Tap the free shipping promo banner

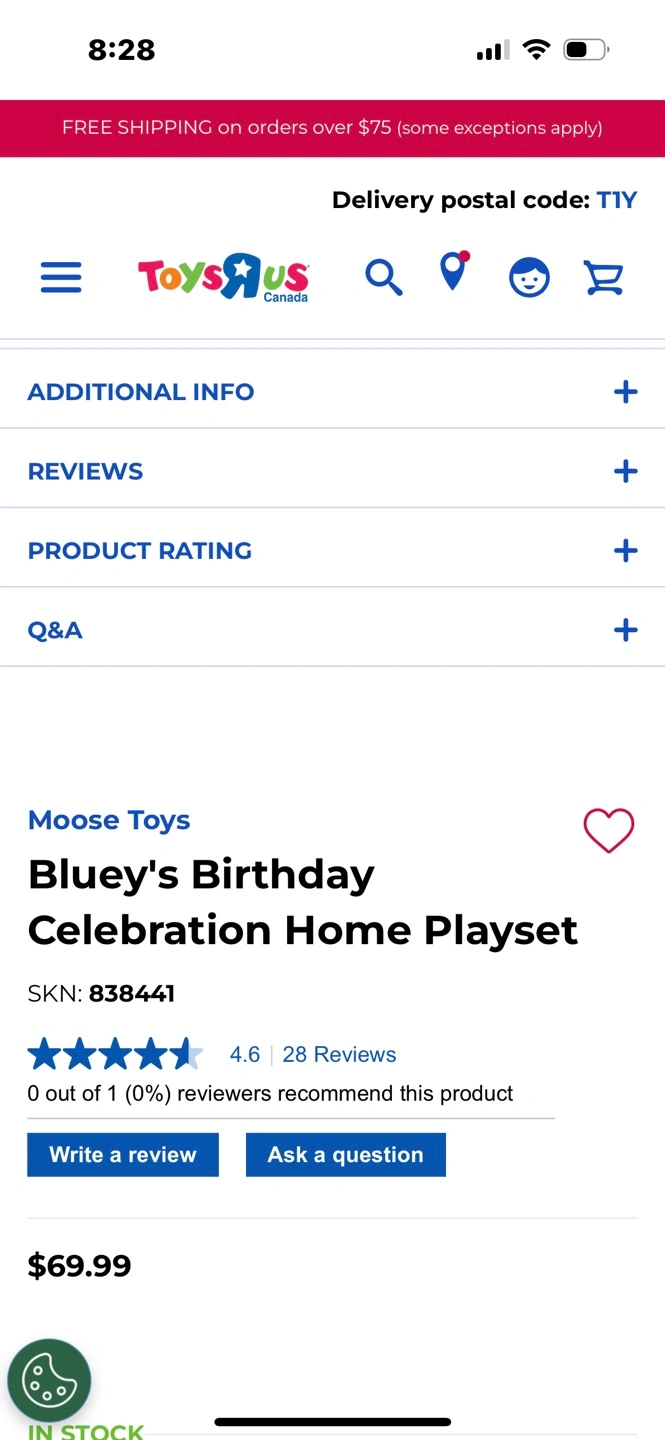coord(332,128)
